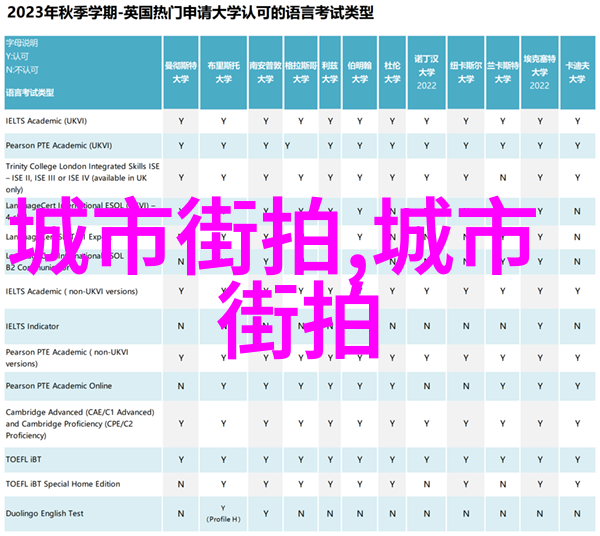Viewport: 600px width, 536px height.
Task: Click N for TOEFL Home Edition under 诺丁汉大学
Action: [x=426, y=484]
